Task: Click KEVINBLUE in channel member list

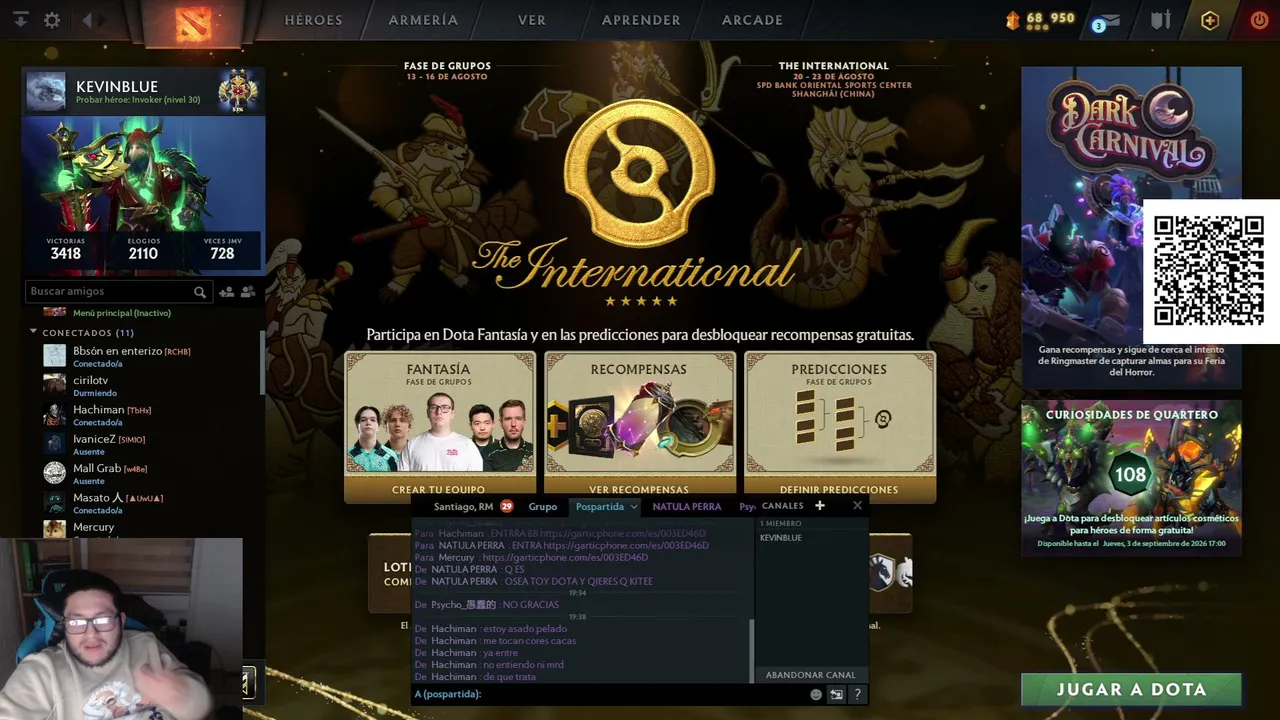Action: click(x=781, y=538)
